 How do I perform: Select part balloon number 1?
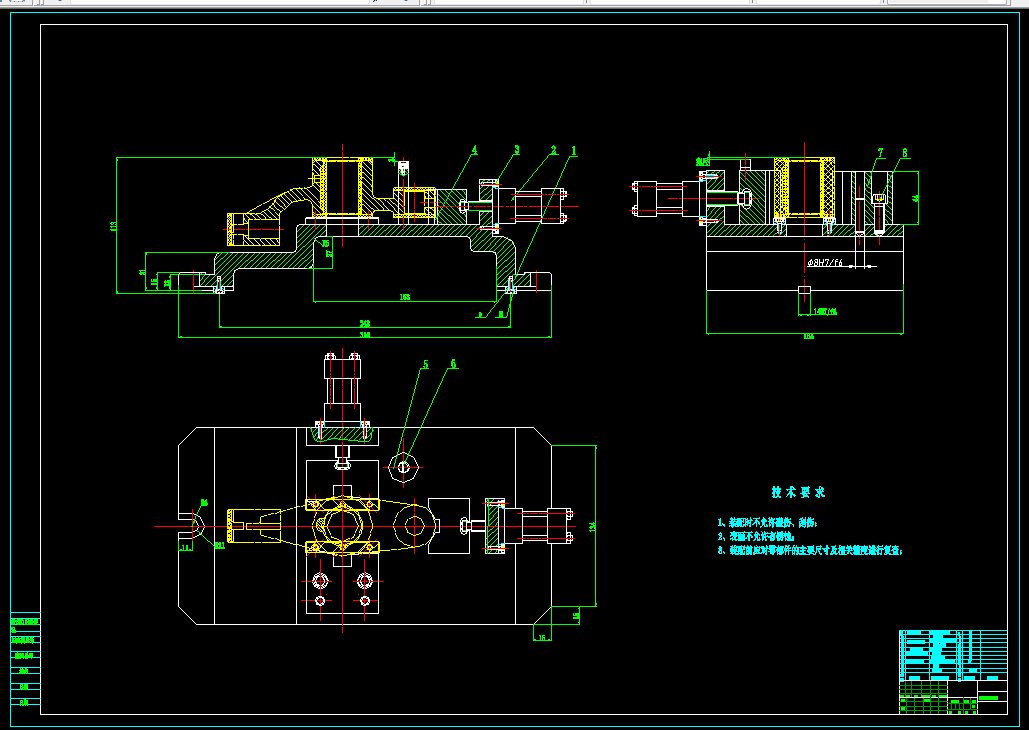574,151
